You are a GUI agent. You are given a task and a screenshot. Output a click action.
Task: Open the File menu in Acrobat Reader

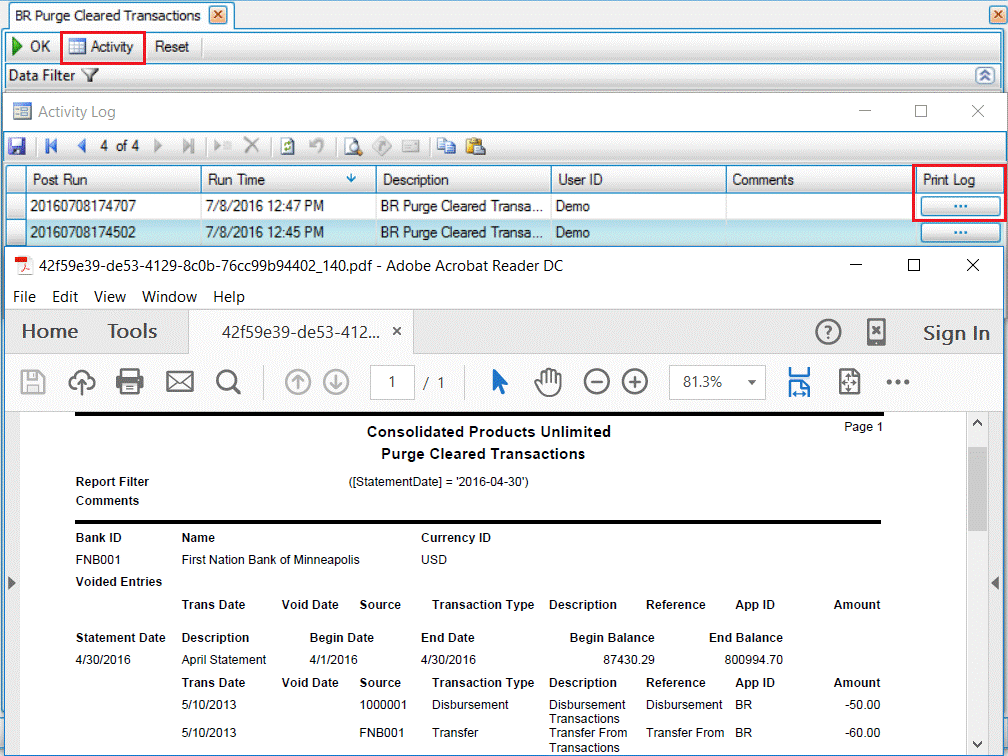(x=24, y=297)
